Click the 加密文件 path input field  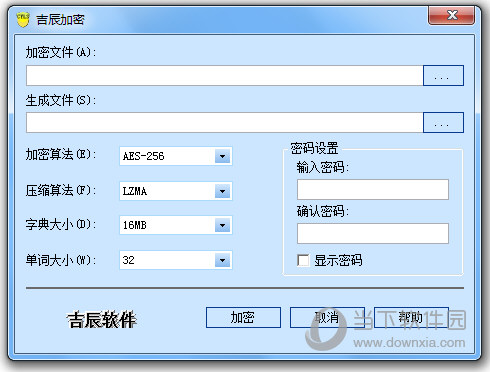pos(225,76)
